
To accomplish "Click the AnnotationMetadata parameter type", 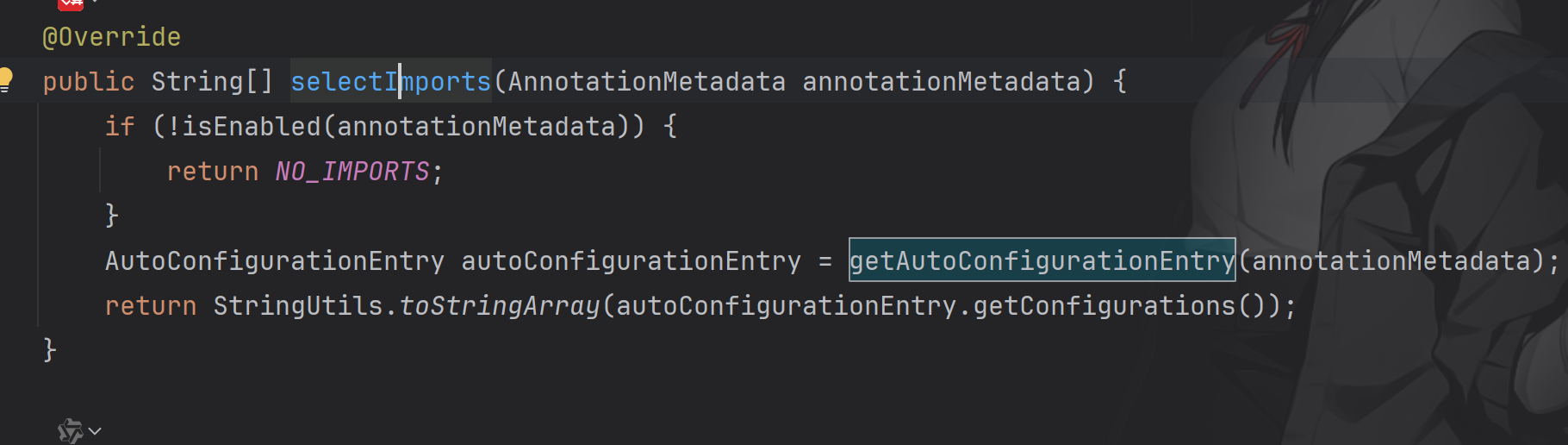I will tap(646, 82).
